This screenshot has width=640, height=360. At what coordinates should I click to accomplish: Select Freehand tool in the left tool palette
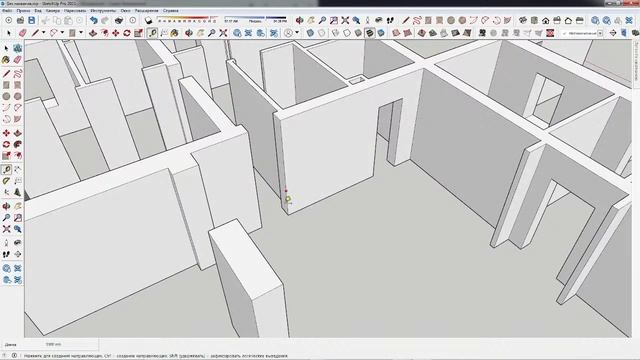pyautogui.click(x=17, y=74)
